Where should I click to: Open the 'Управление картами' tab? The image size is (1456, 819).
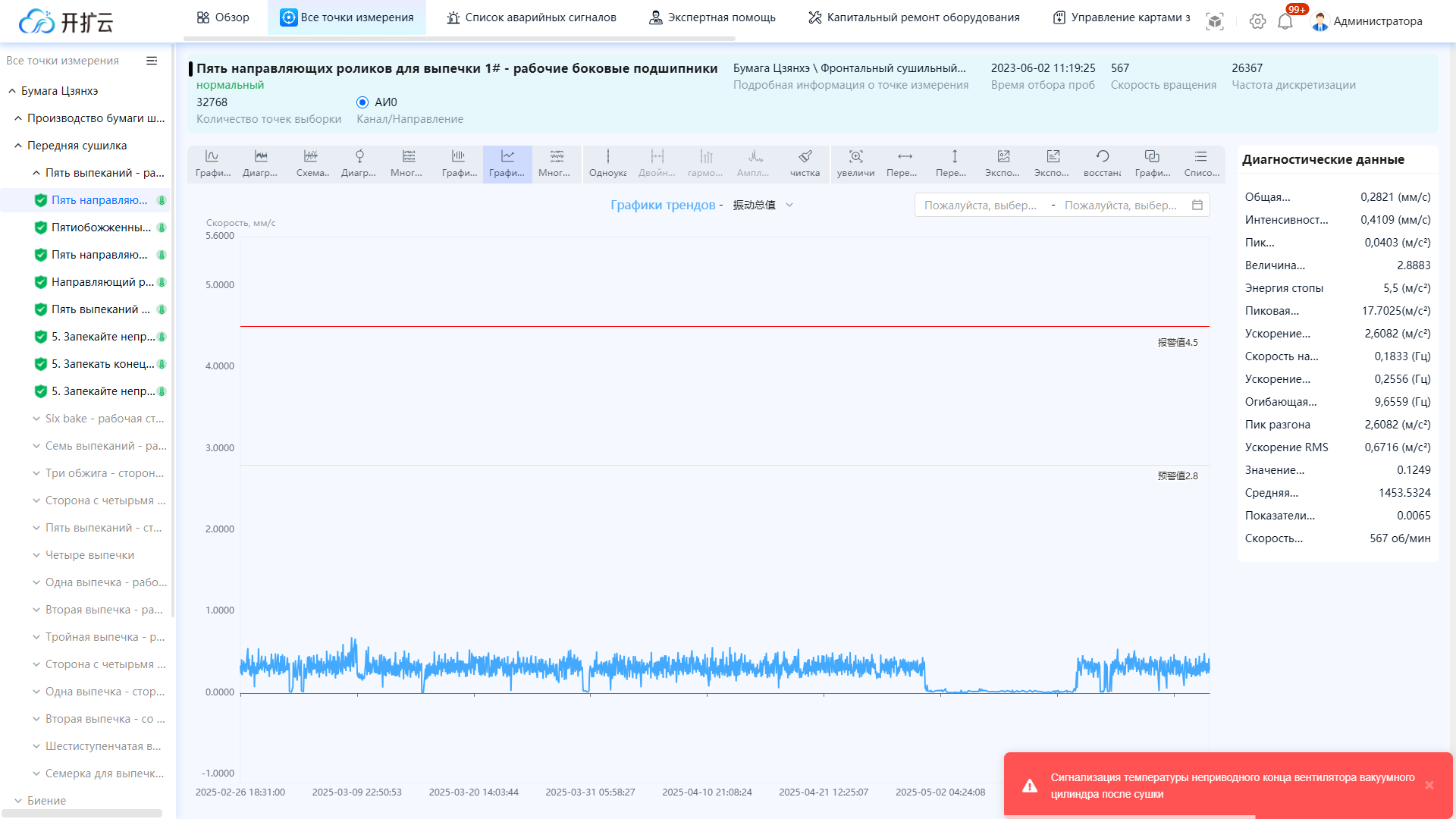coord(1122,17)
